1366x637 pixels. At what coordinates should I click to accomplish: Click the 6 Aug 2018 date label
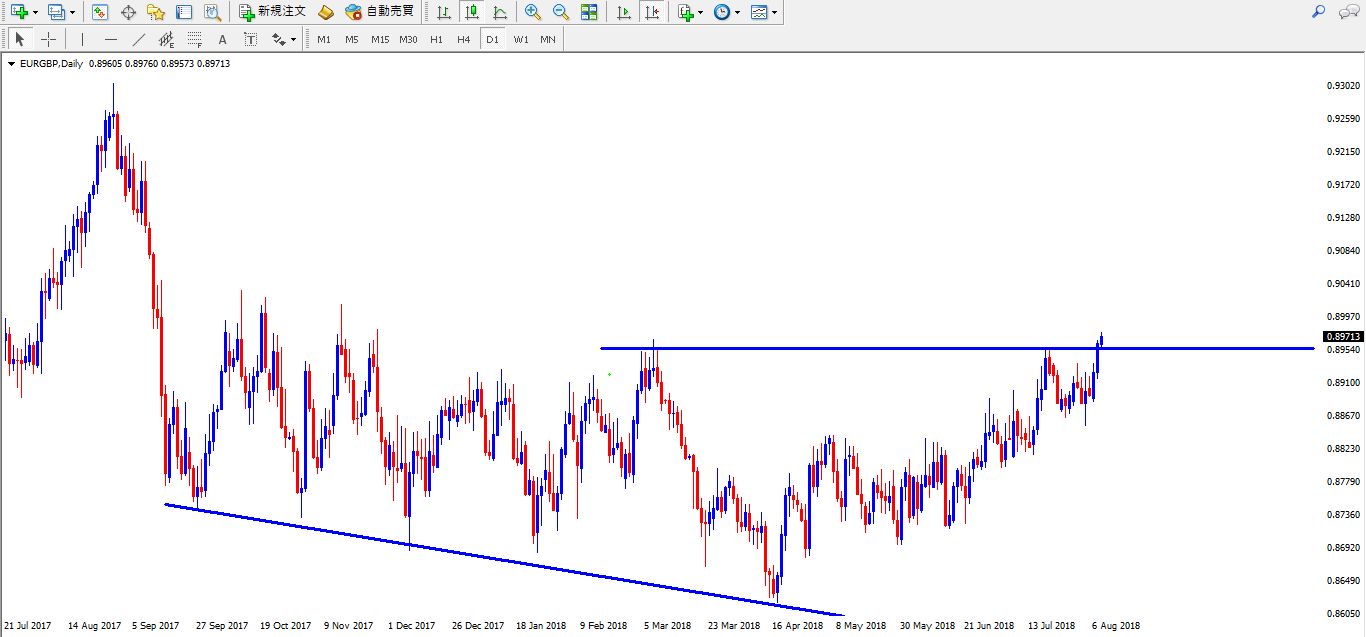1116,626
